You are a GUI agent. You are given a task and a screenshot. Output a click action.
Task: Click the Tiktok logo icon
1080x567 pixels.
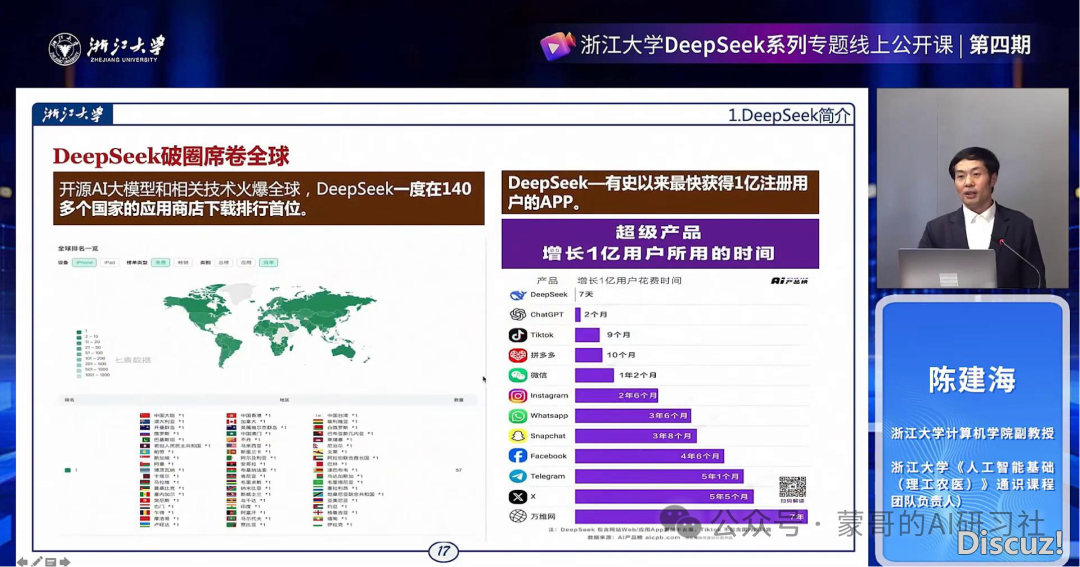pyautogui.click(x=517, y=335)
